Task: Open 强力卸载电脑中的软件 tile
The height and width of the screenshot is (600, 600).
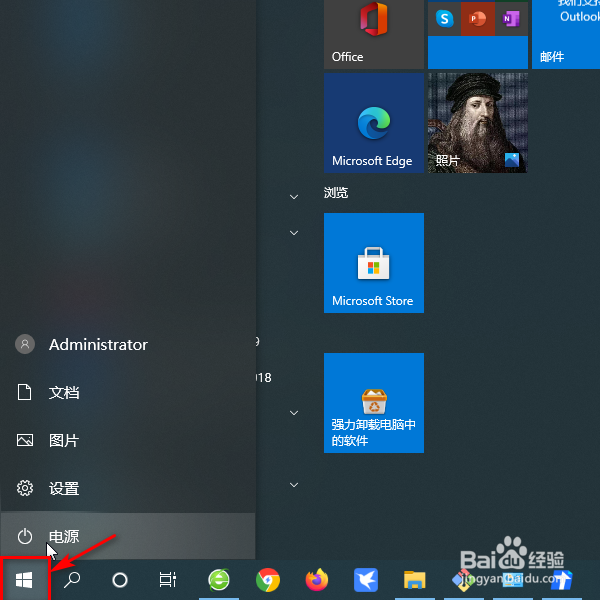Action: coord(373,403)
